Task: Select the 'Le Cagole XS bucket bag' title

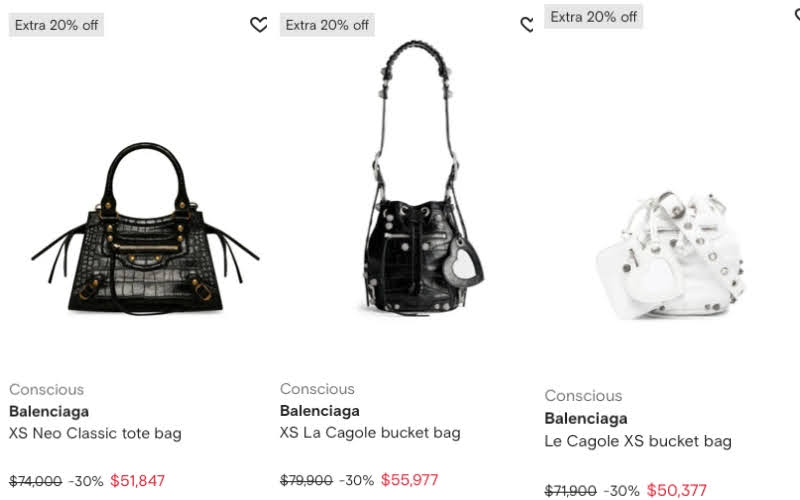Action: coord(638,441)
